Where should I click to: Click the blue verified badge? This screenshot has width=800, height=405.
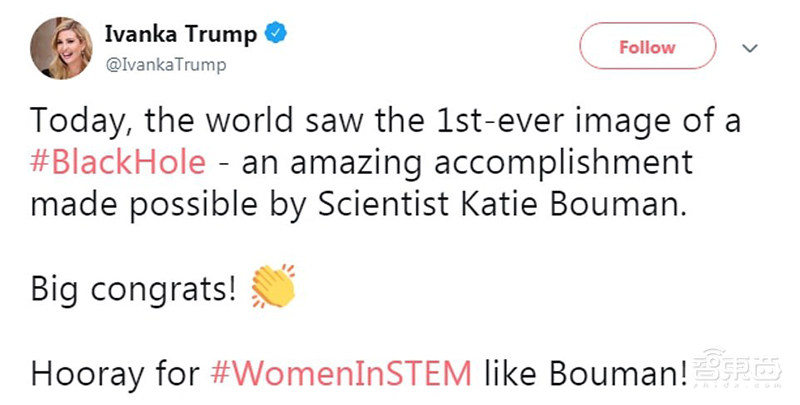pyautogui.click(x=275, y=35)
